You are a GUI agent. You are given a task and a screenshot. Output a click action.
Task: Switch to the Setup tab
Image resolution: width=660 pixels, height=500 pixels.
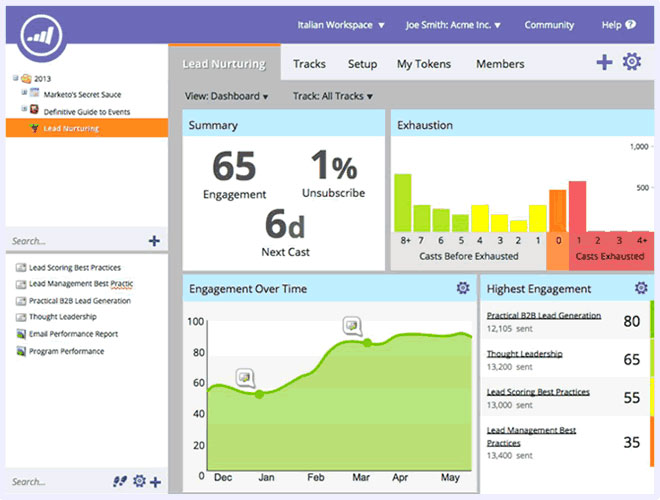pyautogui.click(x=362, y=64)
